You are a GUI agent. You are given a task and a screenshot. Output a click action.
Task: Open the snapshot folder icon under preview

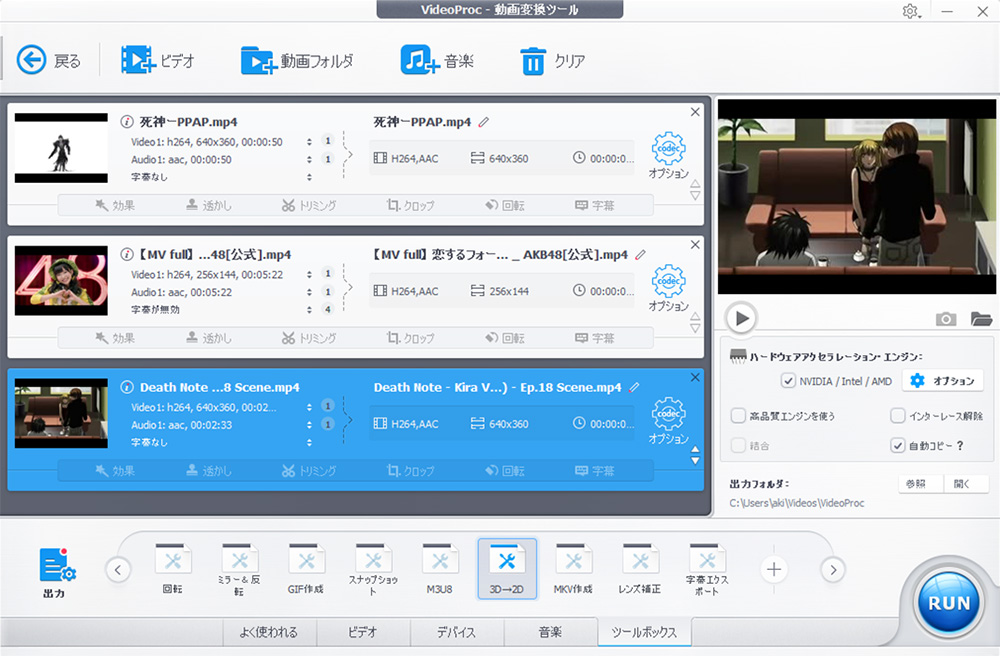pos(981,319)
